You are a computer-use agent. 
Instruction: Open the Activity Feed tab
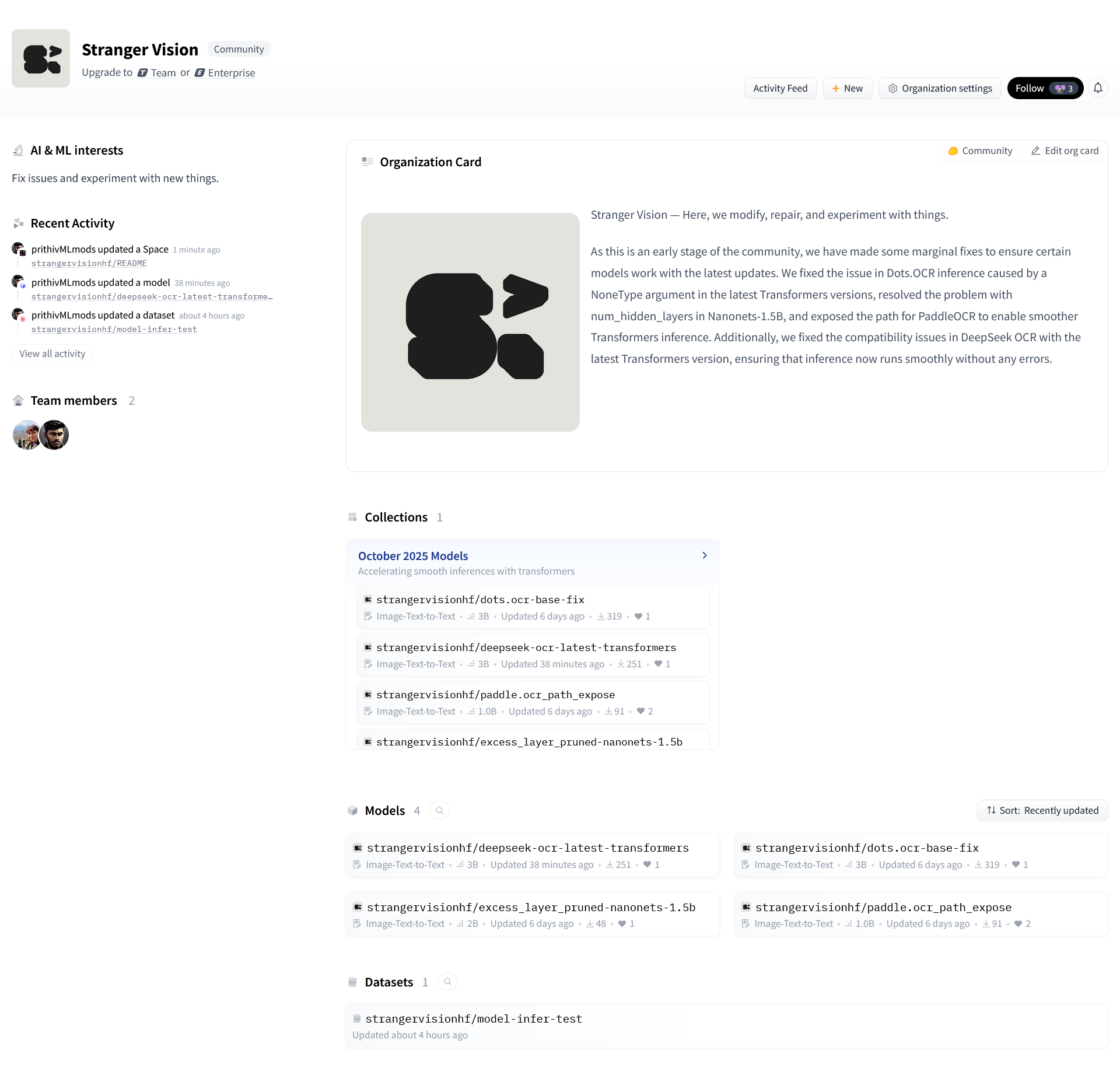tap(780, 88)
